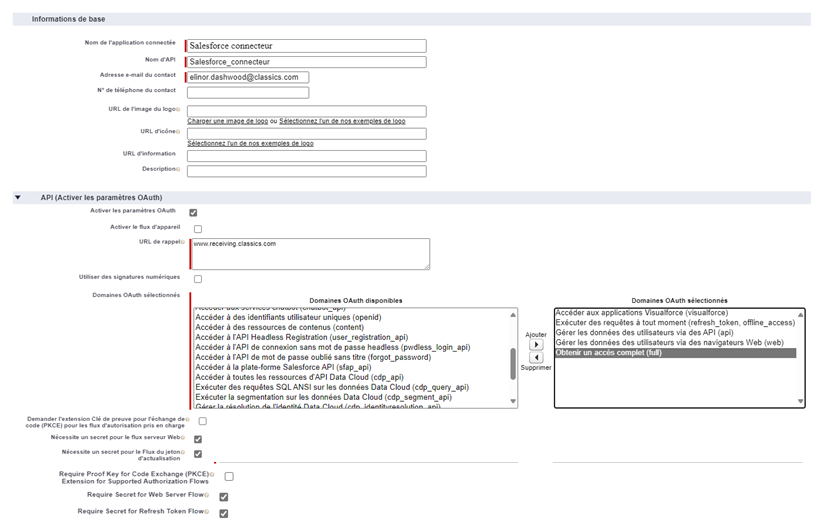Click the available OAuth domains scrollbar thumb
Viewport: 823px width, 520px height.
[x=513, y=363]
